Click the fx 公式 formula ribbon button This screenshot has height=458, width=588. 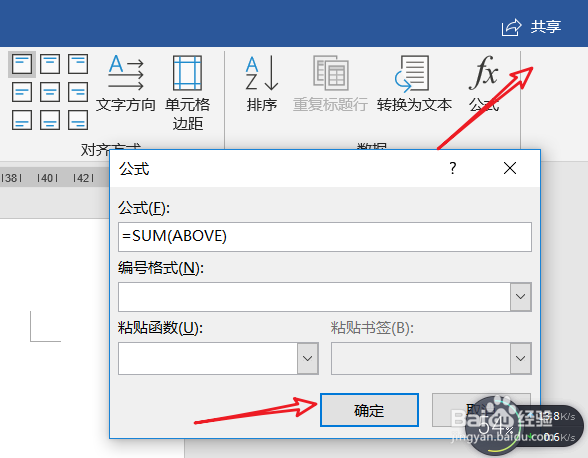(x=484, y=84)
